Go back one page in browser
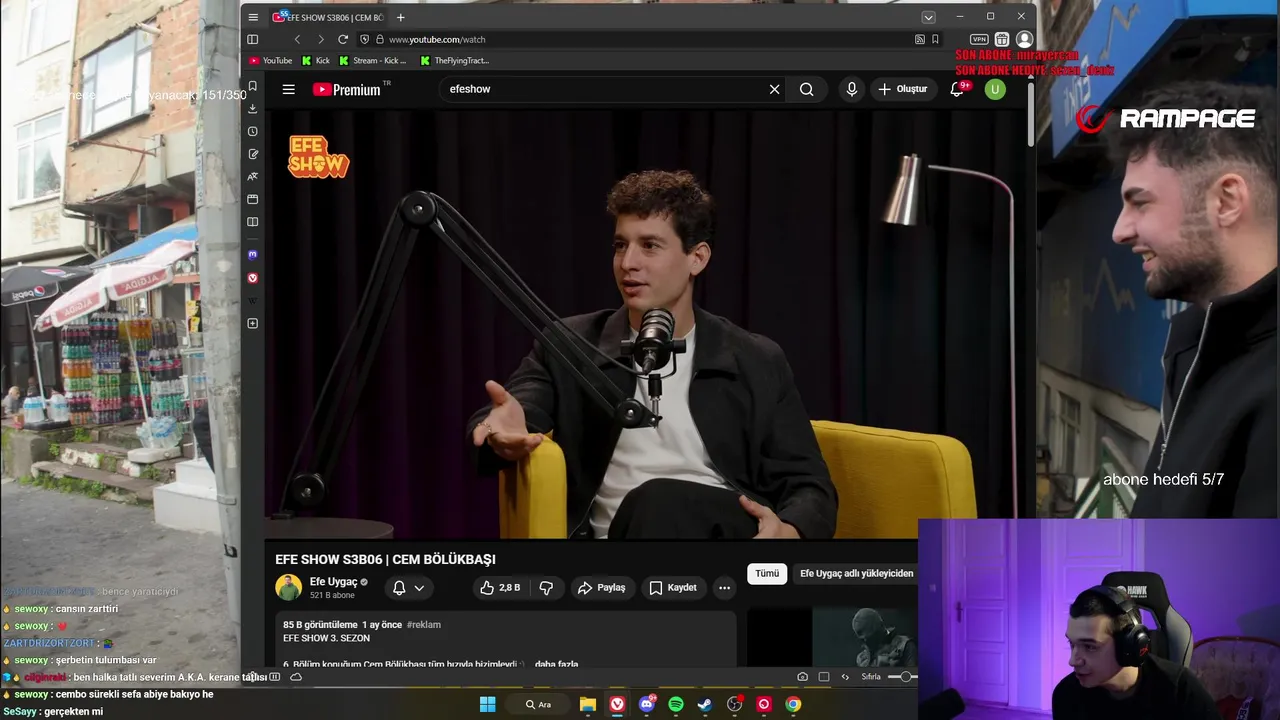 pos(297,39)
